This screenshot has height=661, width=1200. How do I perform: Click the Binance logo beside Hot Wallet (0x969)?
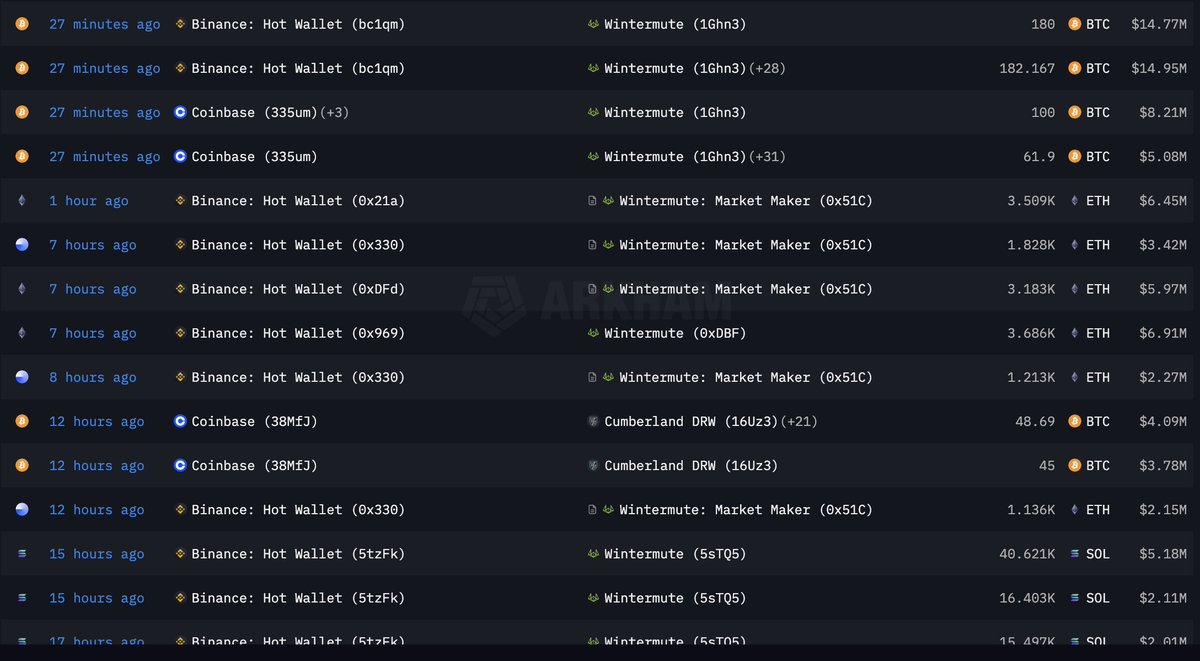[180, 333]
